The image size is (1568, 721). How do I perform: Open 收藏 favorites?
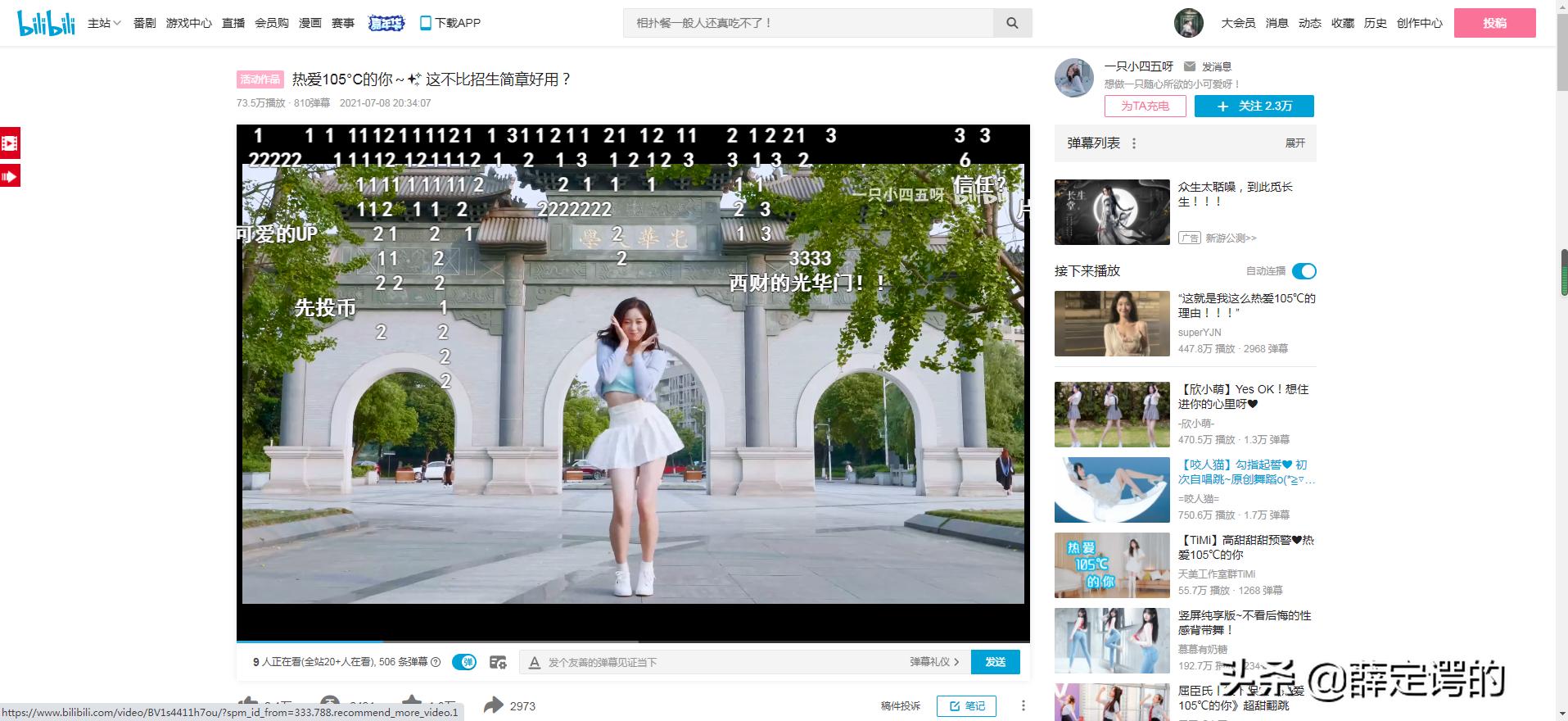coord(1343,23)
